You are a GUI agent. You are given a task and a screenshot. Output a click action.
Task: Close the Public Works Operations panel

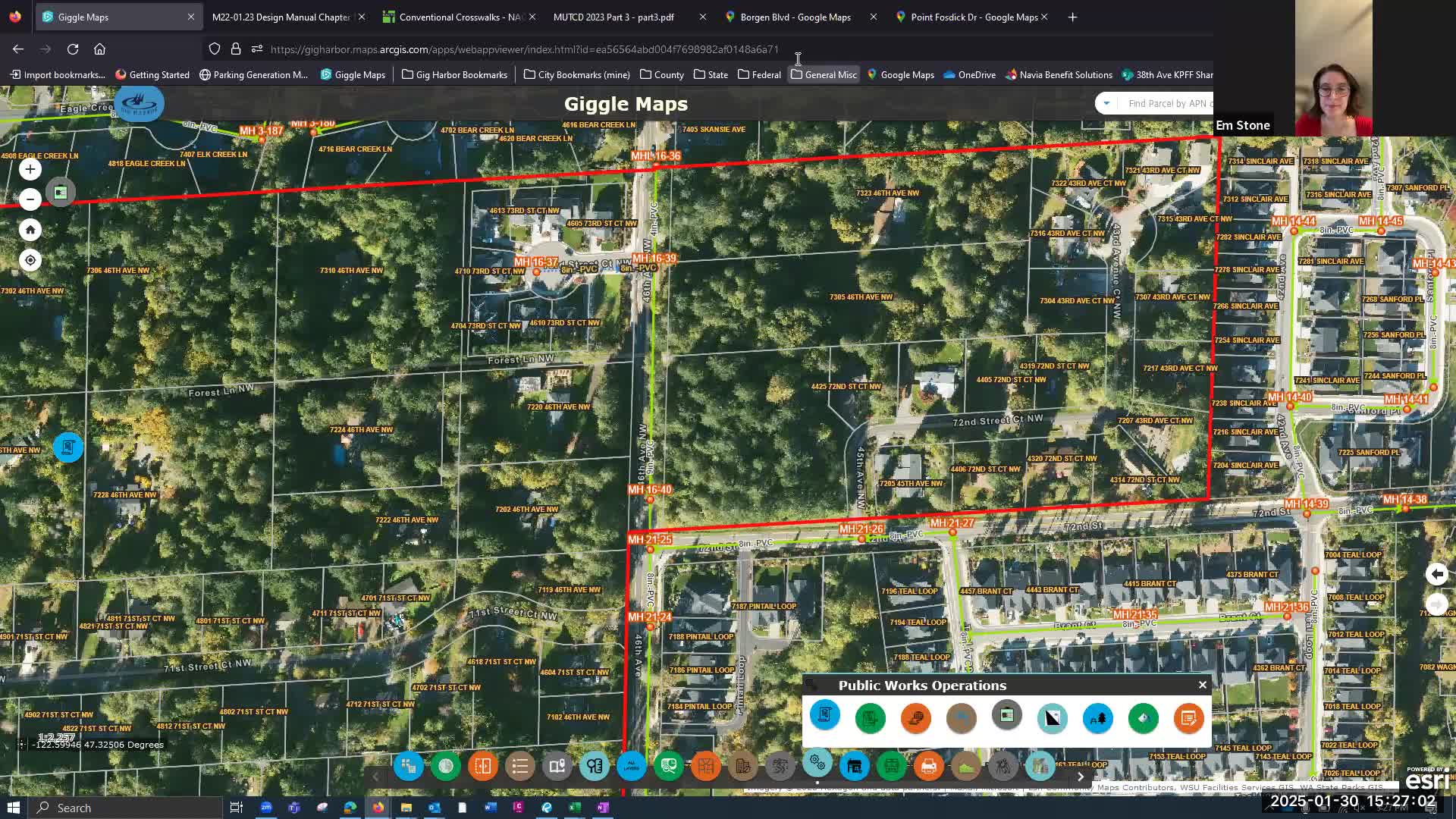[1202, 685]
